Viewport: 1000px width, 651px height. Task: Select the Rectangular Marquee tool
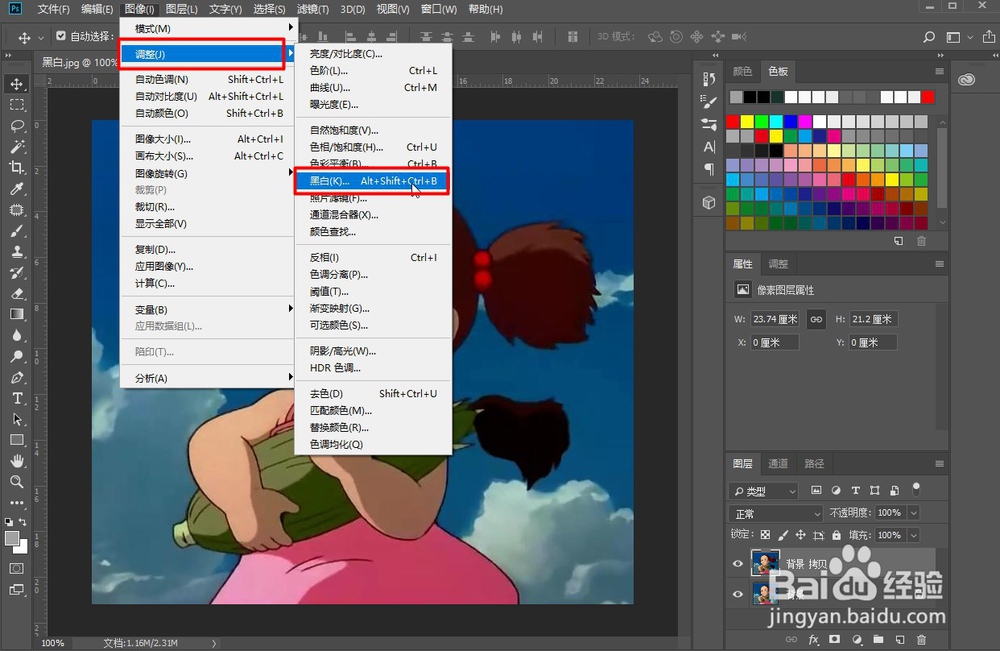pyautogui.click(x=17, y=105)
